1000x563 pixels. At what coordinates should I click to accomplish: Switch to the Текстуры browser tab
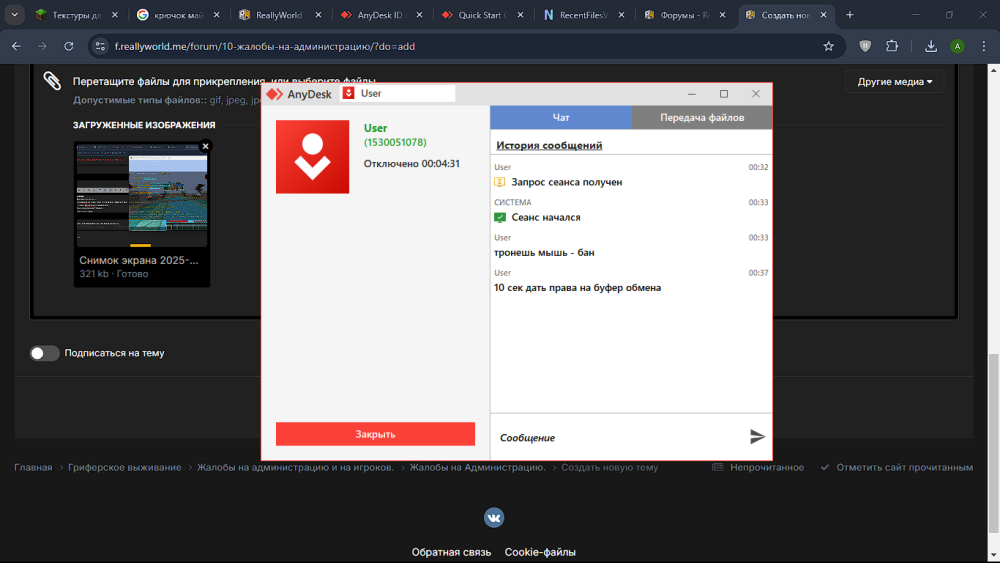pyautogui.click(x=77, y=15)
